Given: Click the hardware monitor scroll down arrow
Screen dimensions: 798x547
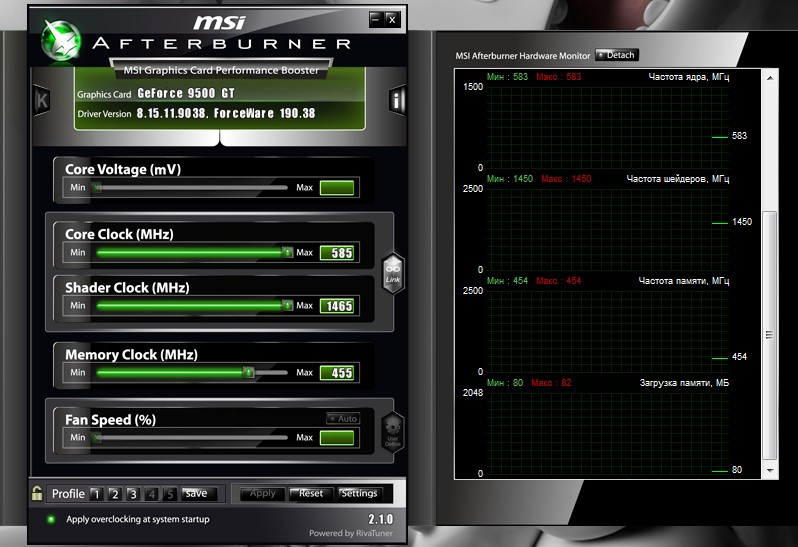Looking at the screenshot, I should (x=770, y=471).
